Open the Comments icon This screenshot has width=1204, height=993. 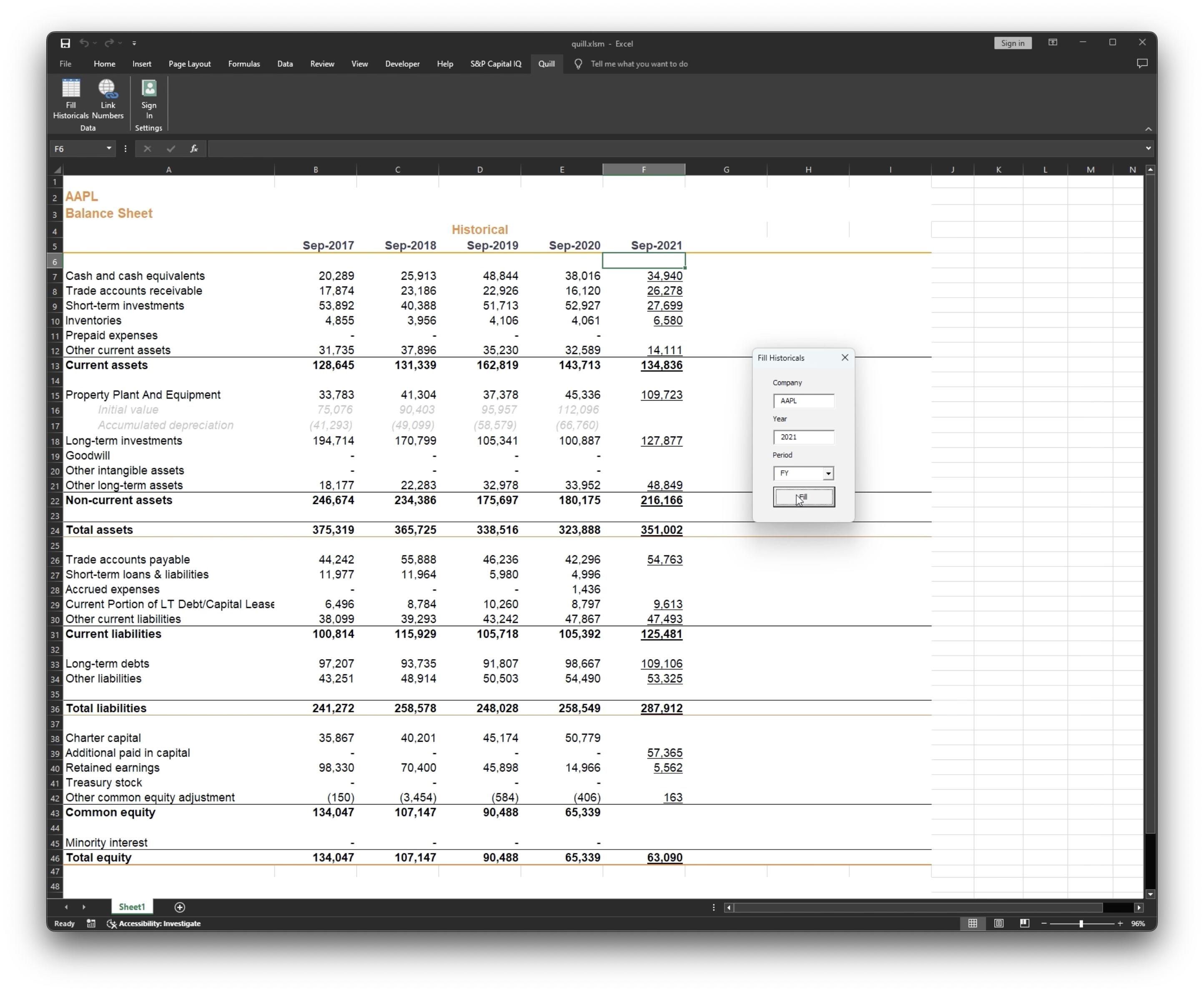click(x=1141, y=63)
